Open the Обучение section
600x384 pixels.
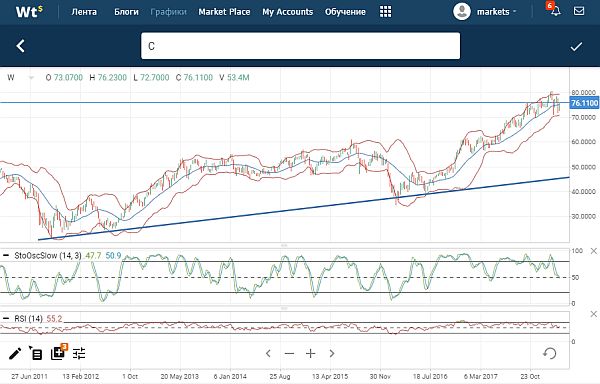click(x=345, y=12)
